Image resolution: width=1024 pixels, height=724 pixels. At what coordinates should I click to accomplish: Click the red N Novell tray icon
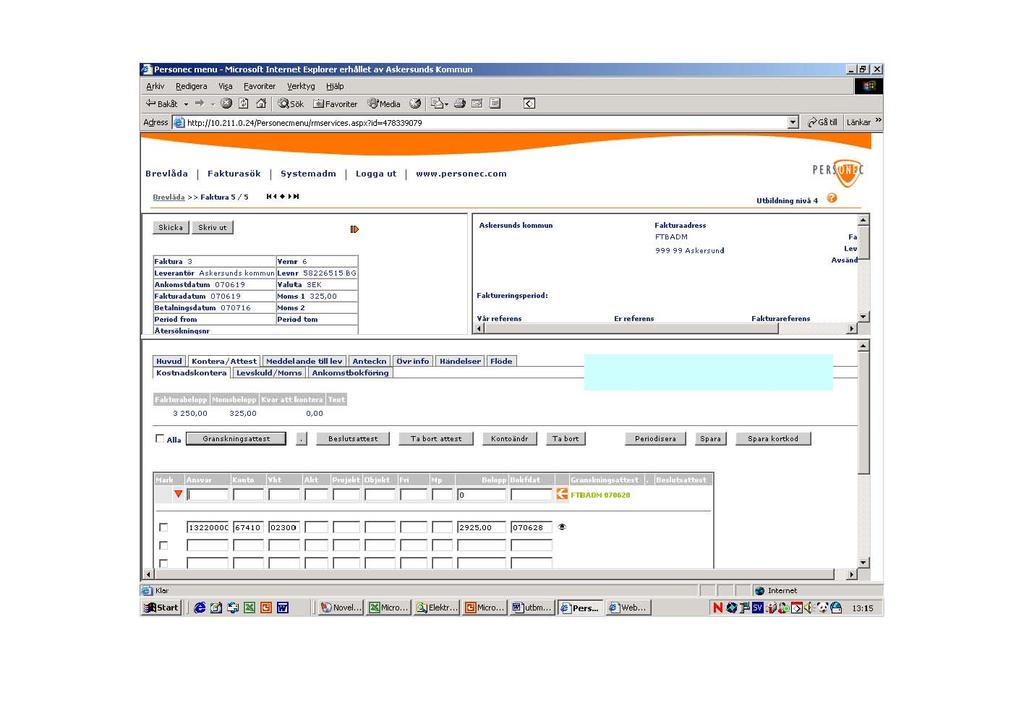718,607
